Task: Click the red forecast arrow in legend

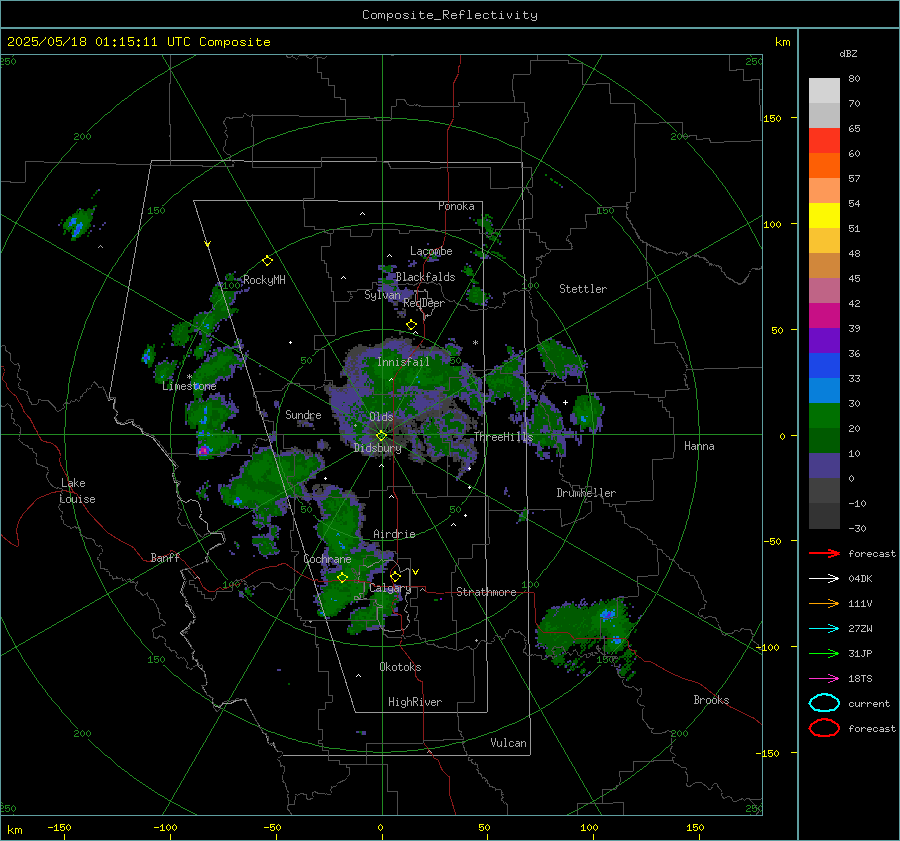Action: click(x=824, y=553)
